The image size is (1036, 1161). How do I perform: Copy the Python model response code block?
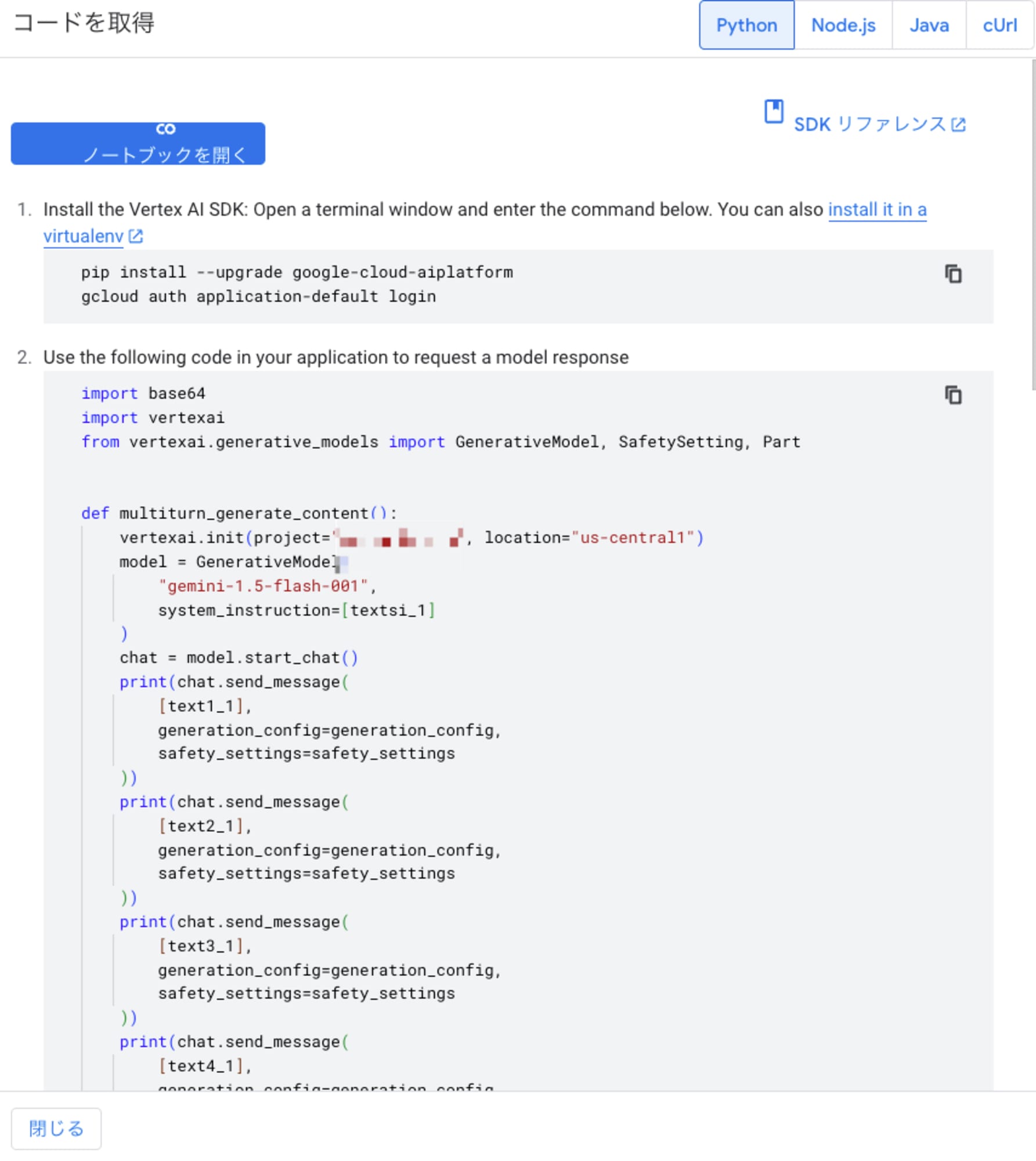point(953,395)
